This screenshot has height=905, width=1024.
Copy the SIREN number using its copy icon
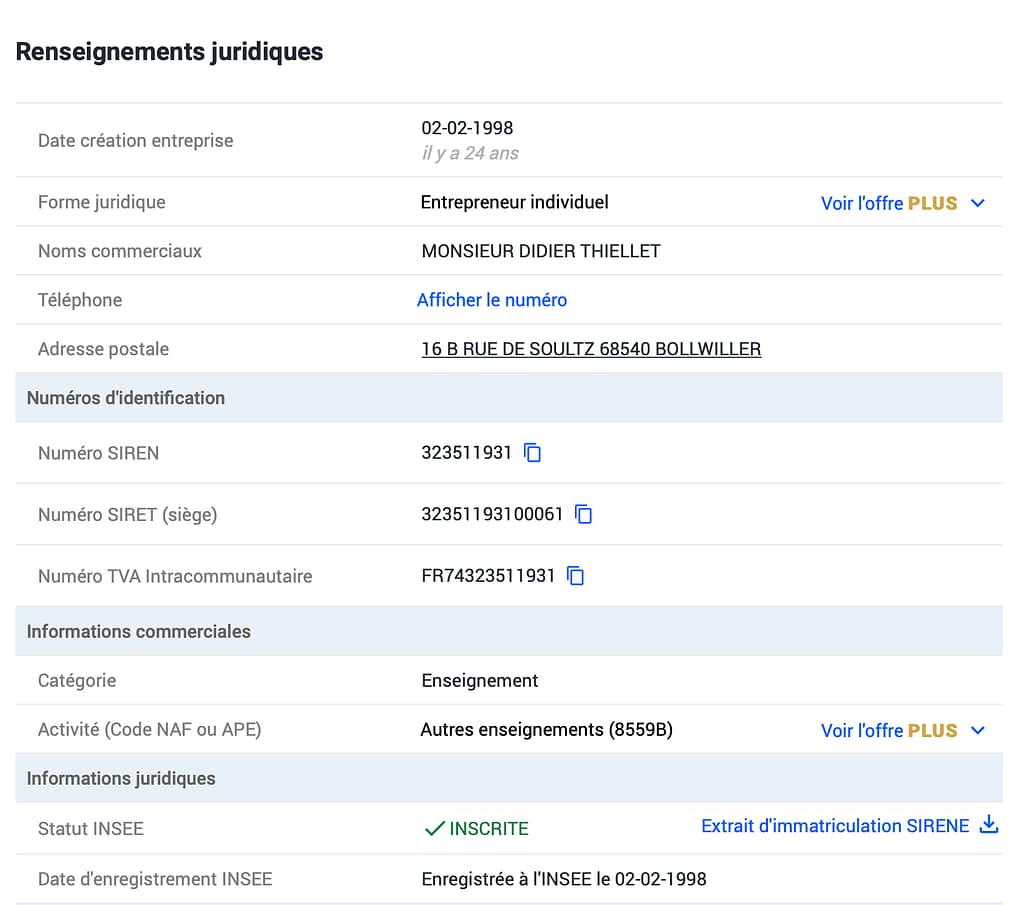tap(533, 453)
